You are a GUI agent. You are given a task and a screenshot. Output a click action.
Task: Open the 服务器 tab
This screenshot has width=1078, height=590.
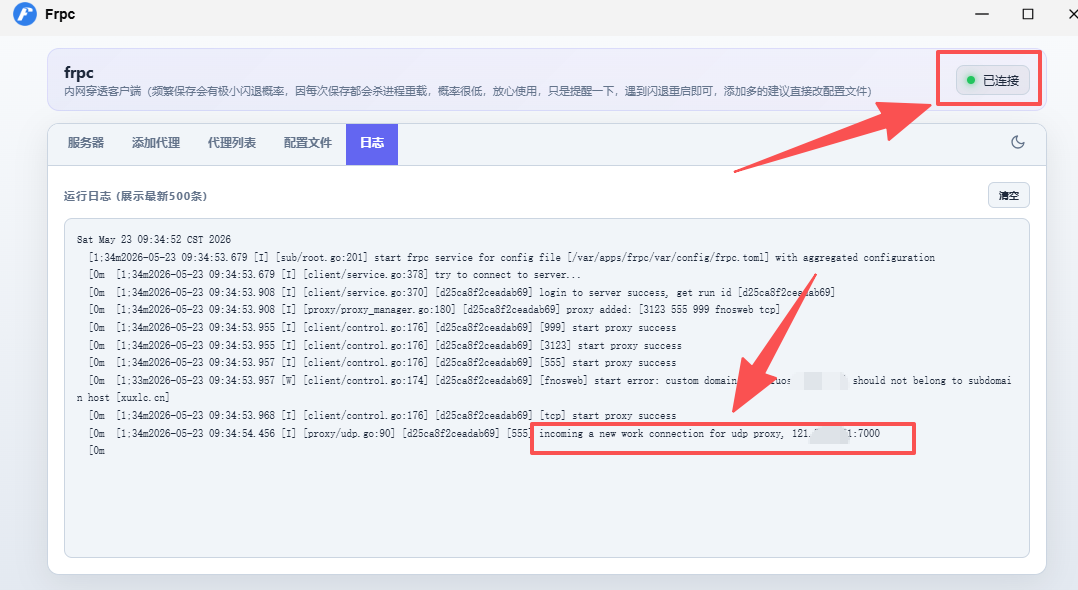point(86,143)
